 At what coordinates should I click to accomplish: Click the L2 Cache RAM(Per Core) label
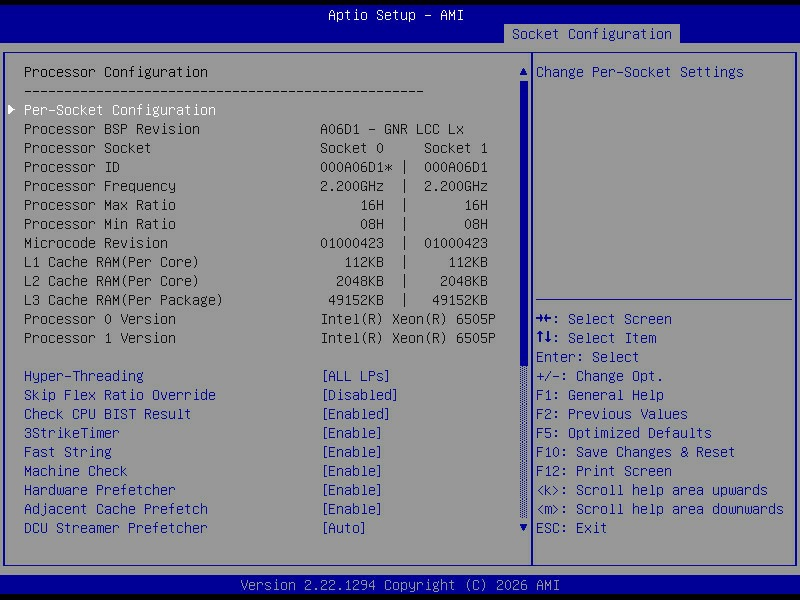click(111, 281)
